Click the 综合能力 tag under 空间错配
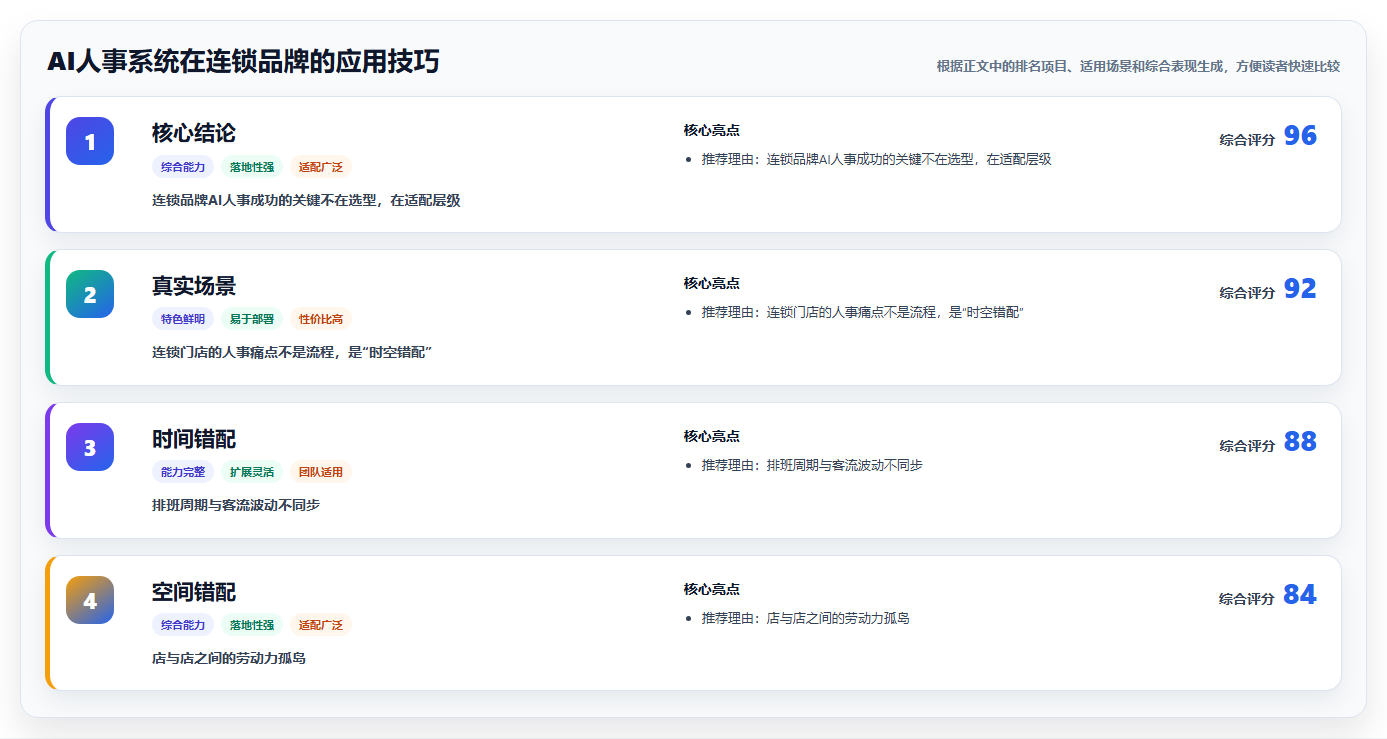 (183, 625)
